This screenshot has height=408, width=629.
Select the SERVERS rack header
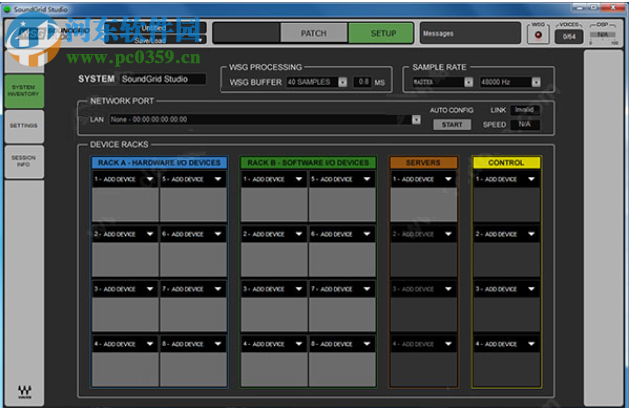423,162
